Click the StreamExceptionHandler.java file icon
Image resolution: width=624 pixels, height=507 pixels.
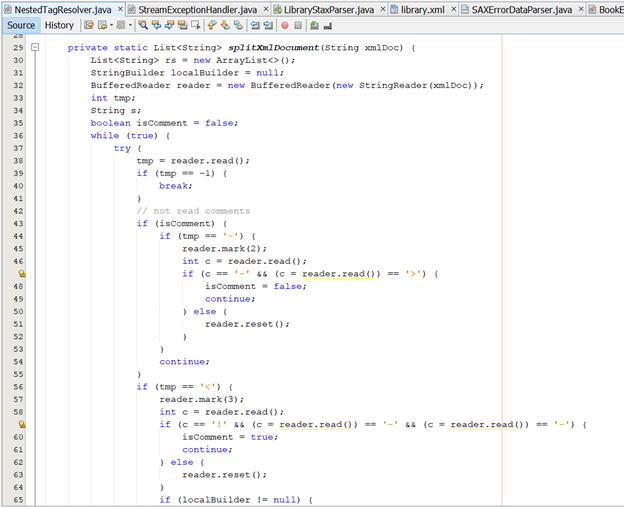point(132,10)
